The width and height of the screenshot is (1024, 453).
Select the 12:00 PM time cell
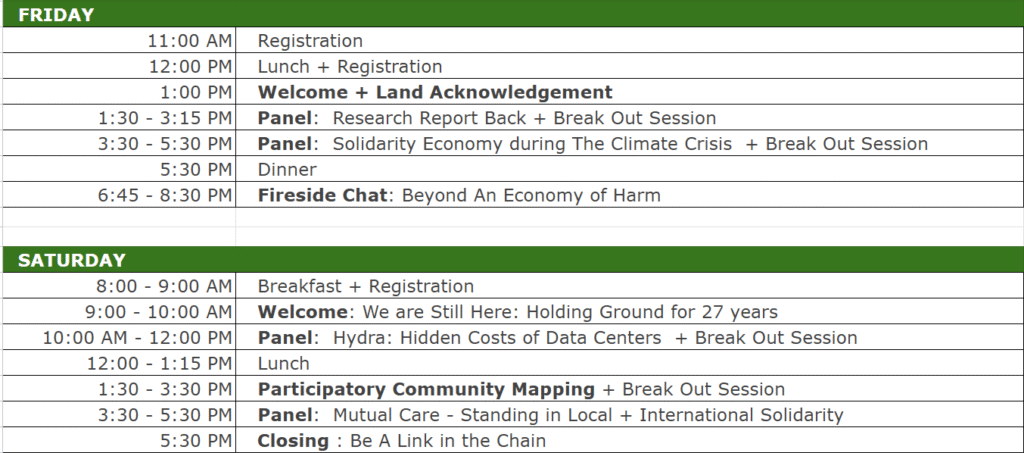point(119,67)
